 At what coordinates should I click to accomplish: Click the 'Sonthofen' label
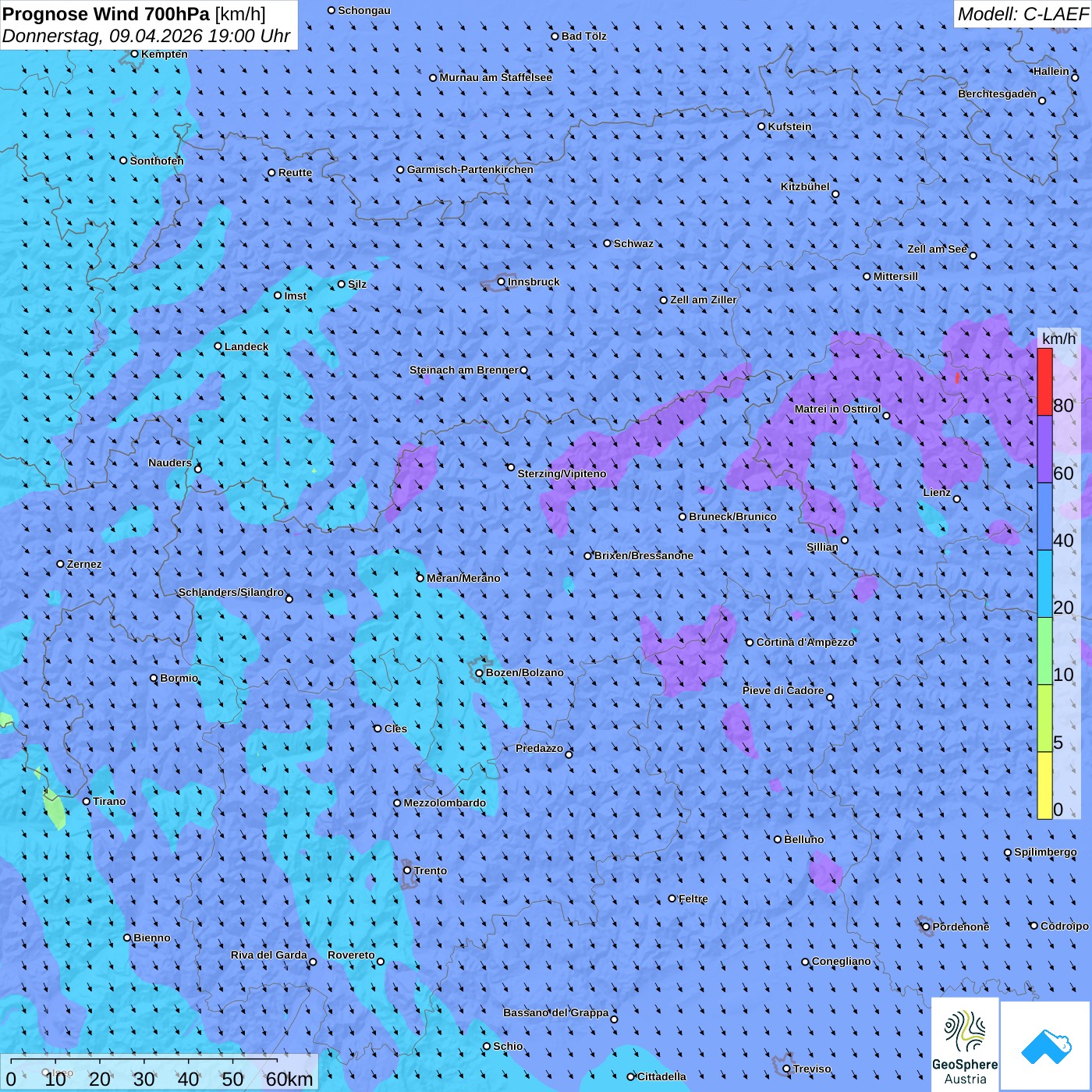pos(157,161)
